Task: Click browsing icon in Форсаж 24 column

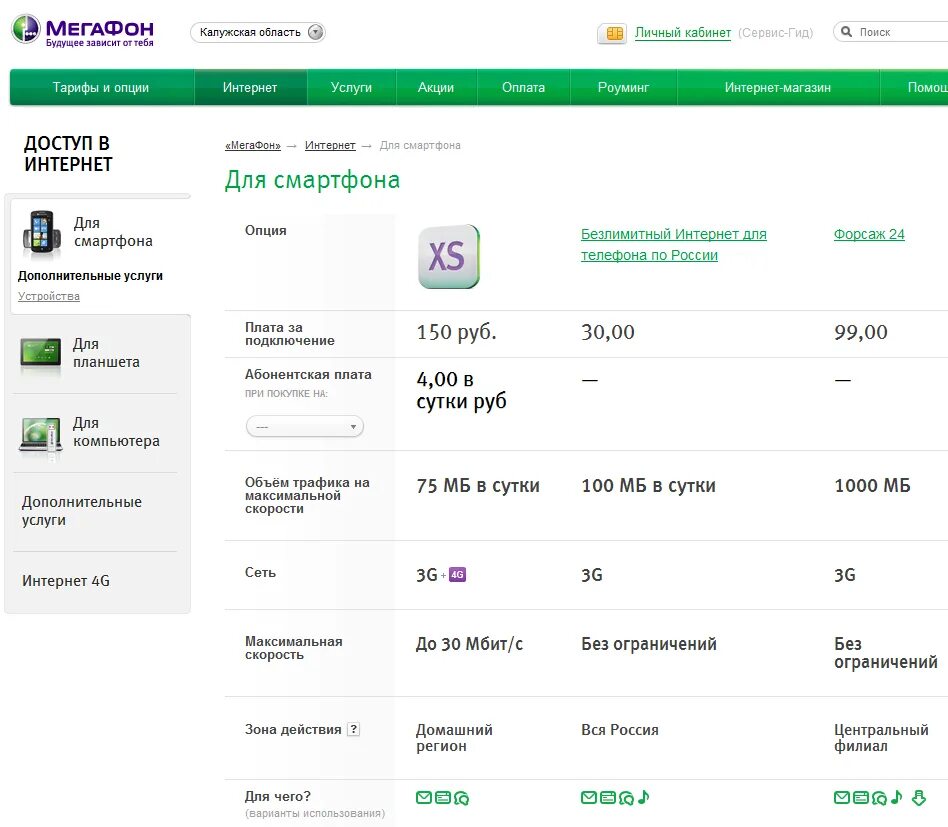Action: coord(861,797)
